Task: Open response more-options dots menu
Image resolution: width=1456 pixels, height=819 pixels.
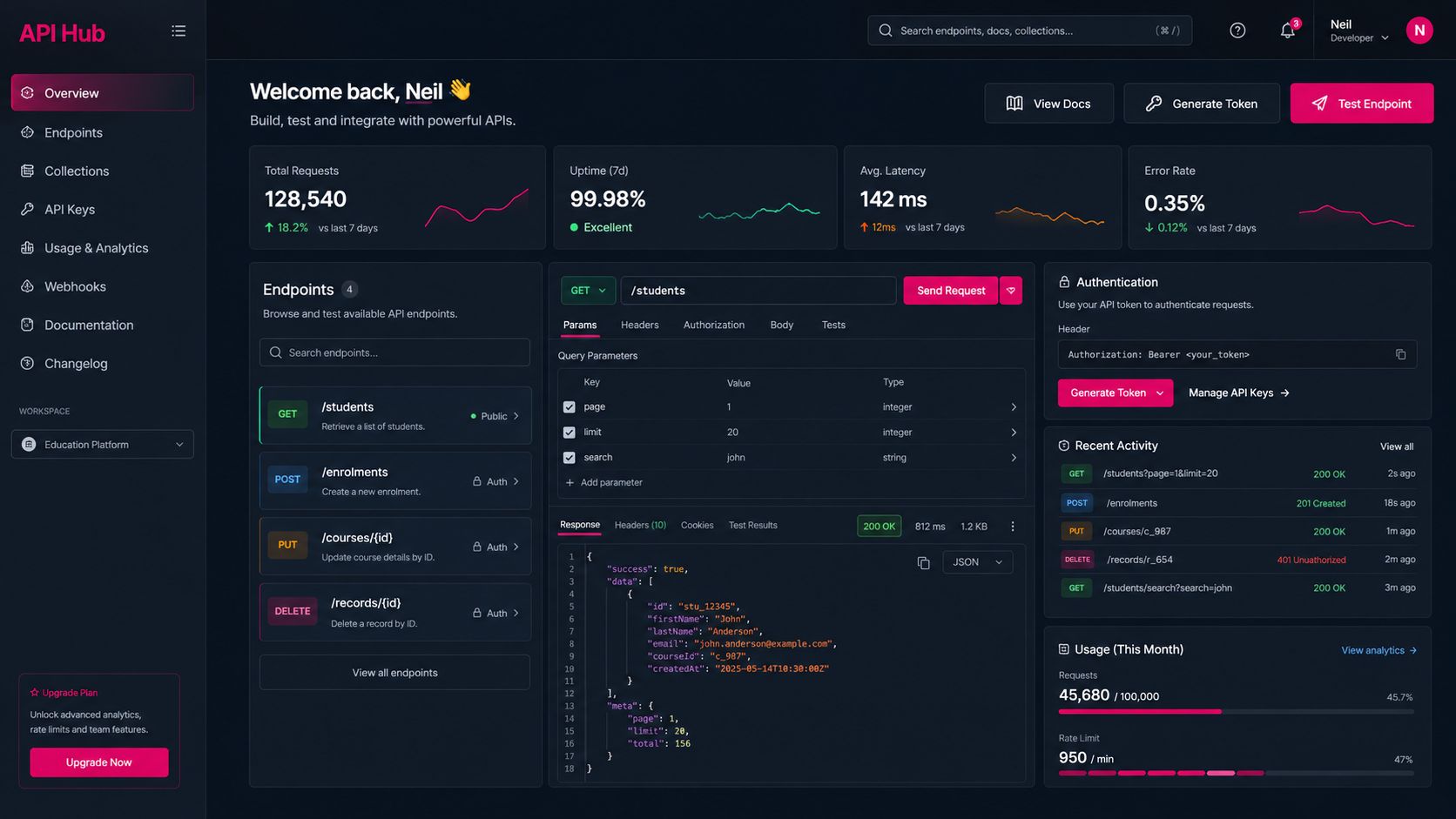Action: (x=1013, y=527)
